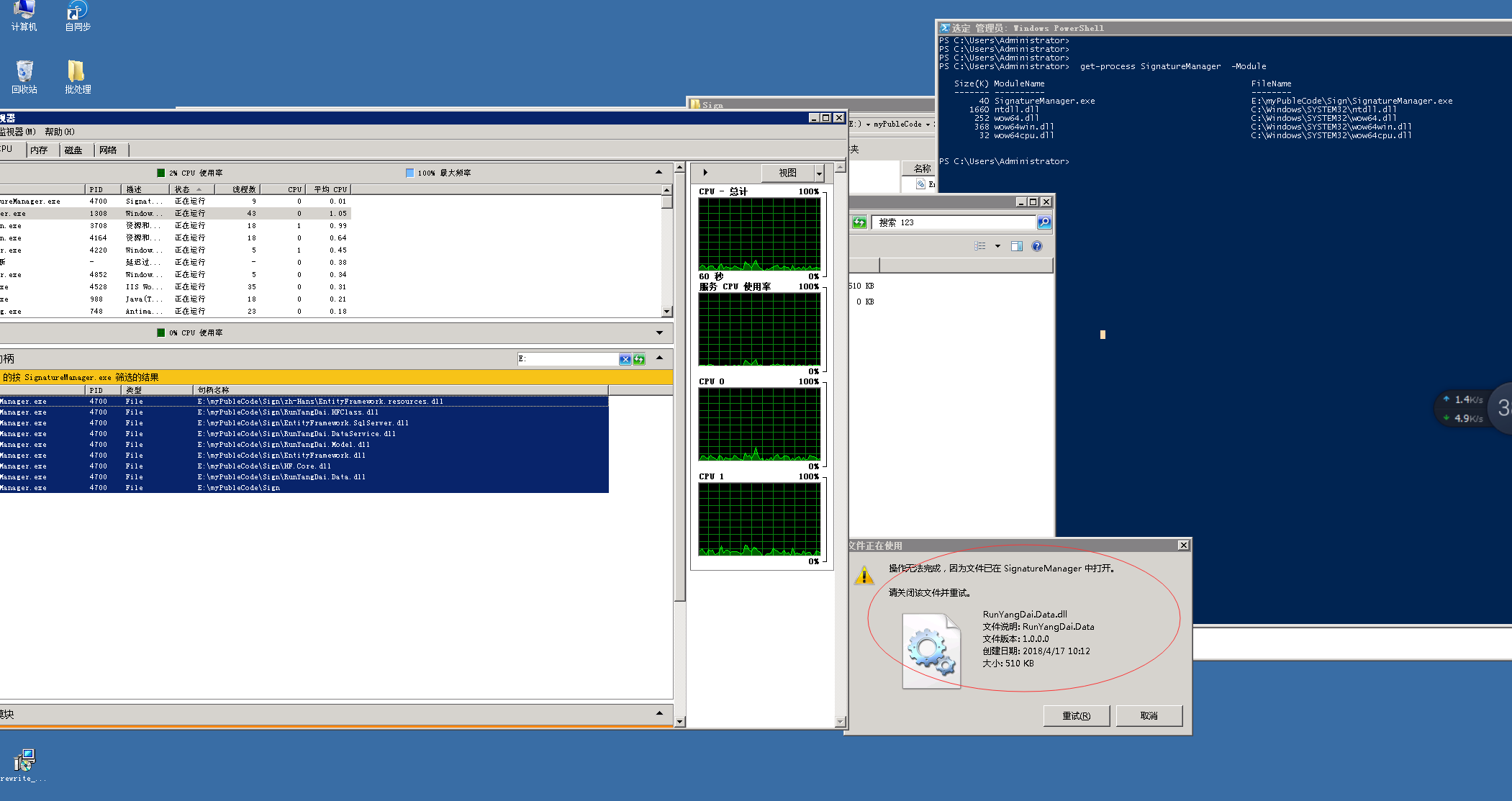Switch to the 内存 tab

pos(40,150)
